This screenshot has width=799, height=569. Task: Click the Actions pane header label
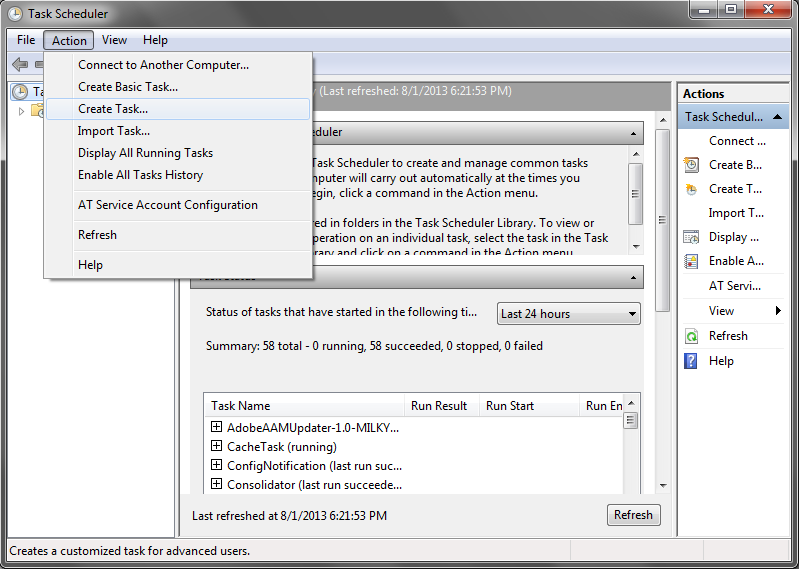click(703, 94)
